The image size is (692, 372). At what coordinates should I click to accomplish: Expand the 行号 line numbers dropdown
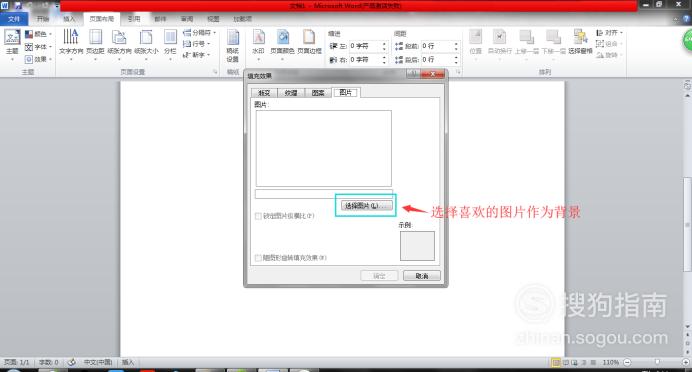[x=196, y=44]
